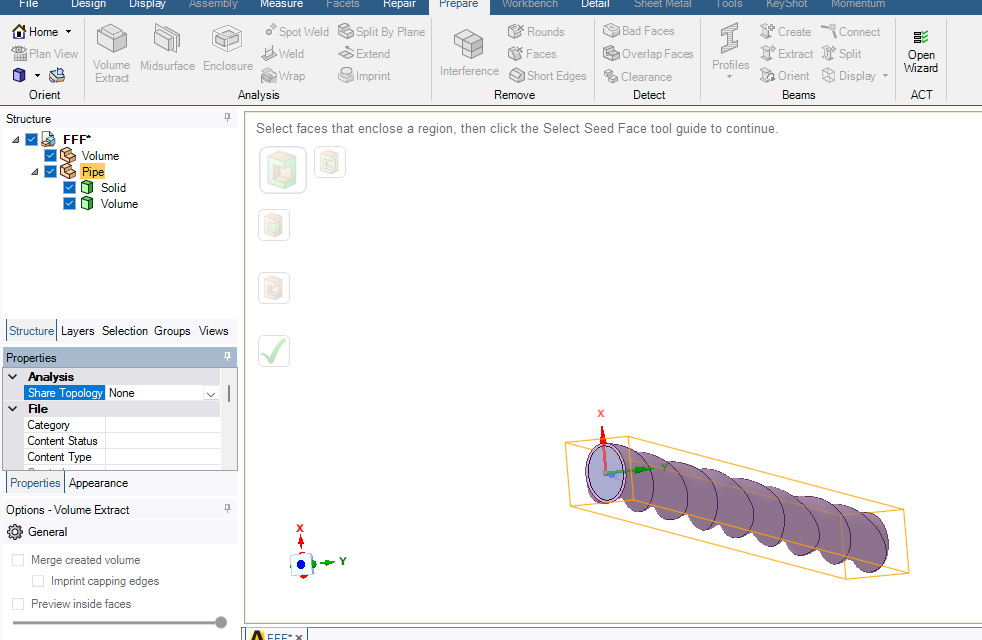Collapse the Pipe tree node
The height and width of the screenshot is (640, 982).
(35, 172)
